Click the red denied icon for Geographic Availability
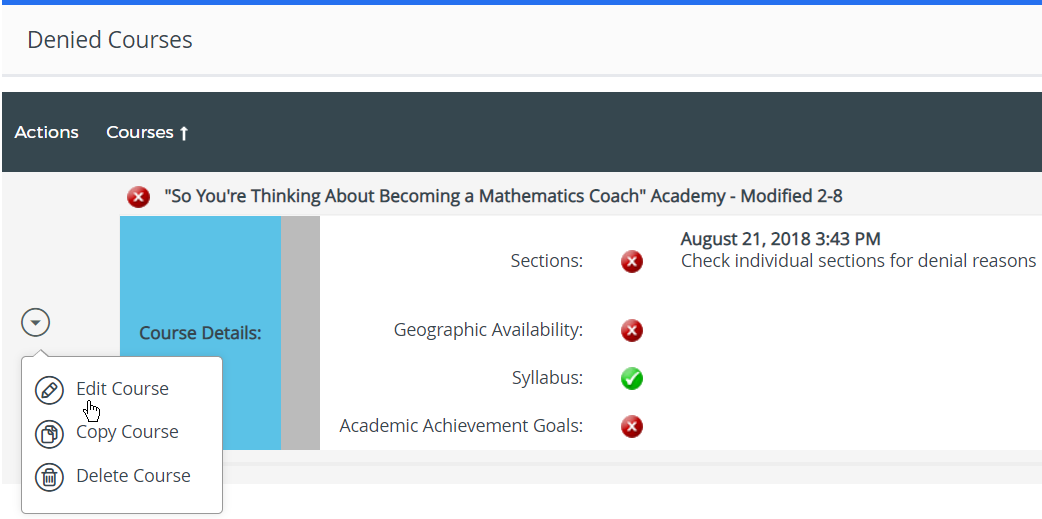 (x=631, y=330)
